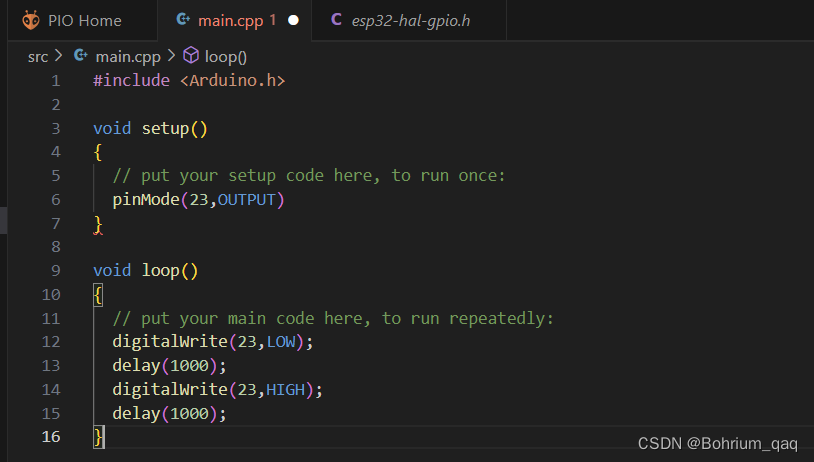Screen dimensions: 814x462
Task: Click line number 6 in the gutter
Action: 56,200
